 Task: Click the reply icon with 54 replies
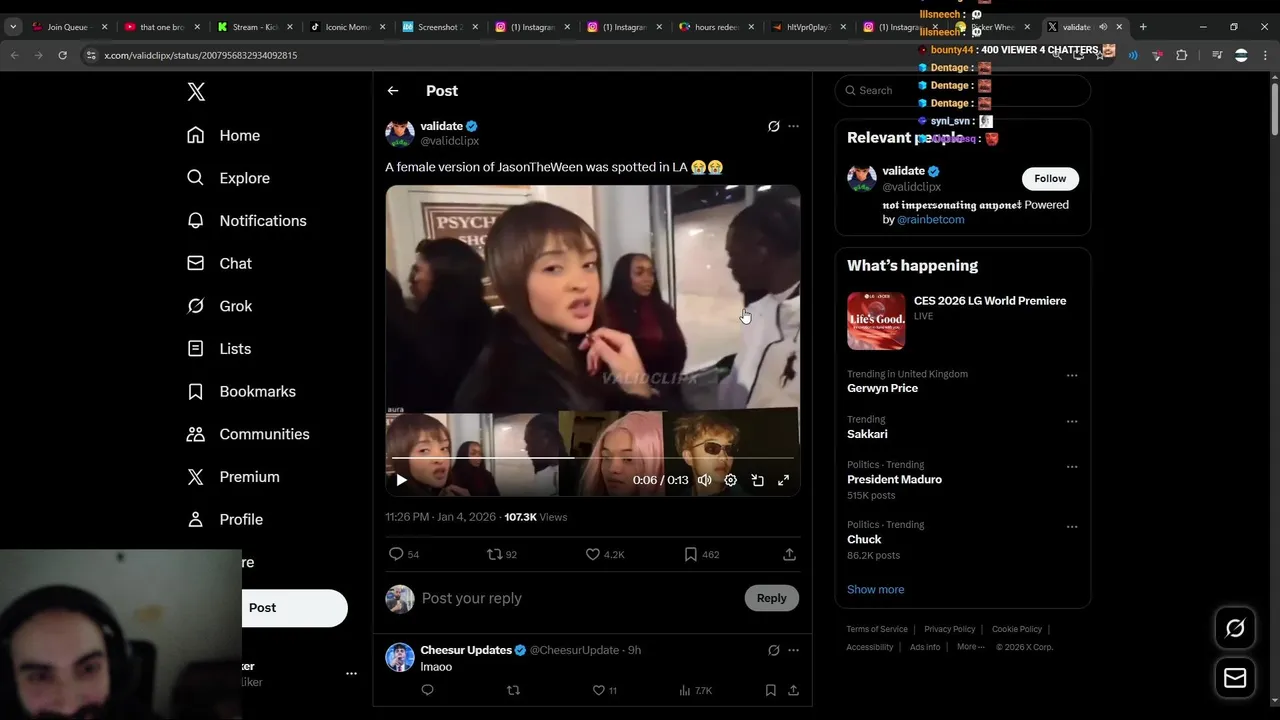pyautogui.click(x=404, y=554)
